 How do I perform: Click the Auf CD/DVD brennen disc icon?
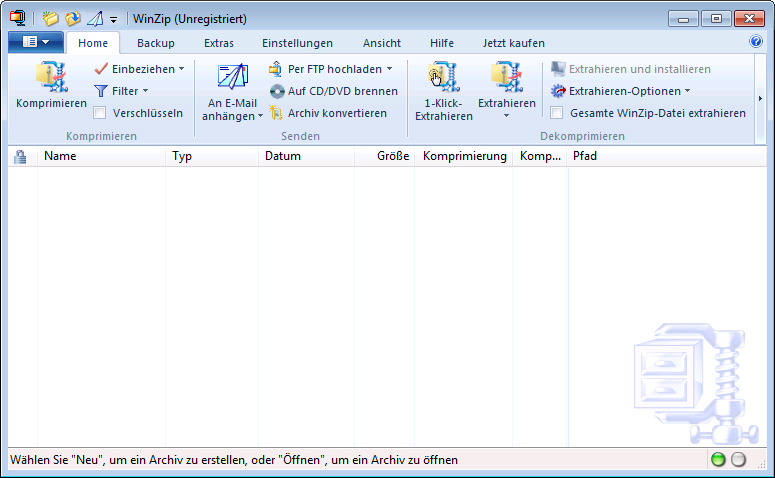(277, 91)
